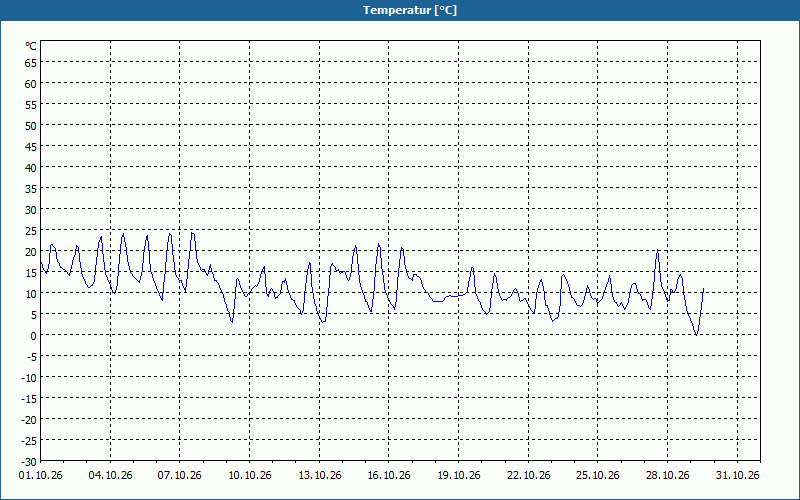The height and width of the screenshot is (500, 800).
Task: Click the 28.10.26 date label
Action: pyautogui.click(x=667, y=476)
